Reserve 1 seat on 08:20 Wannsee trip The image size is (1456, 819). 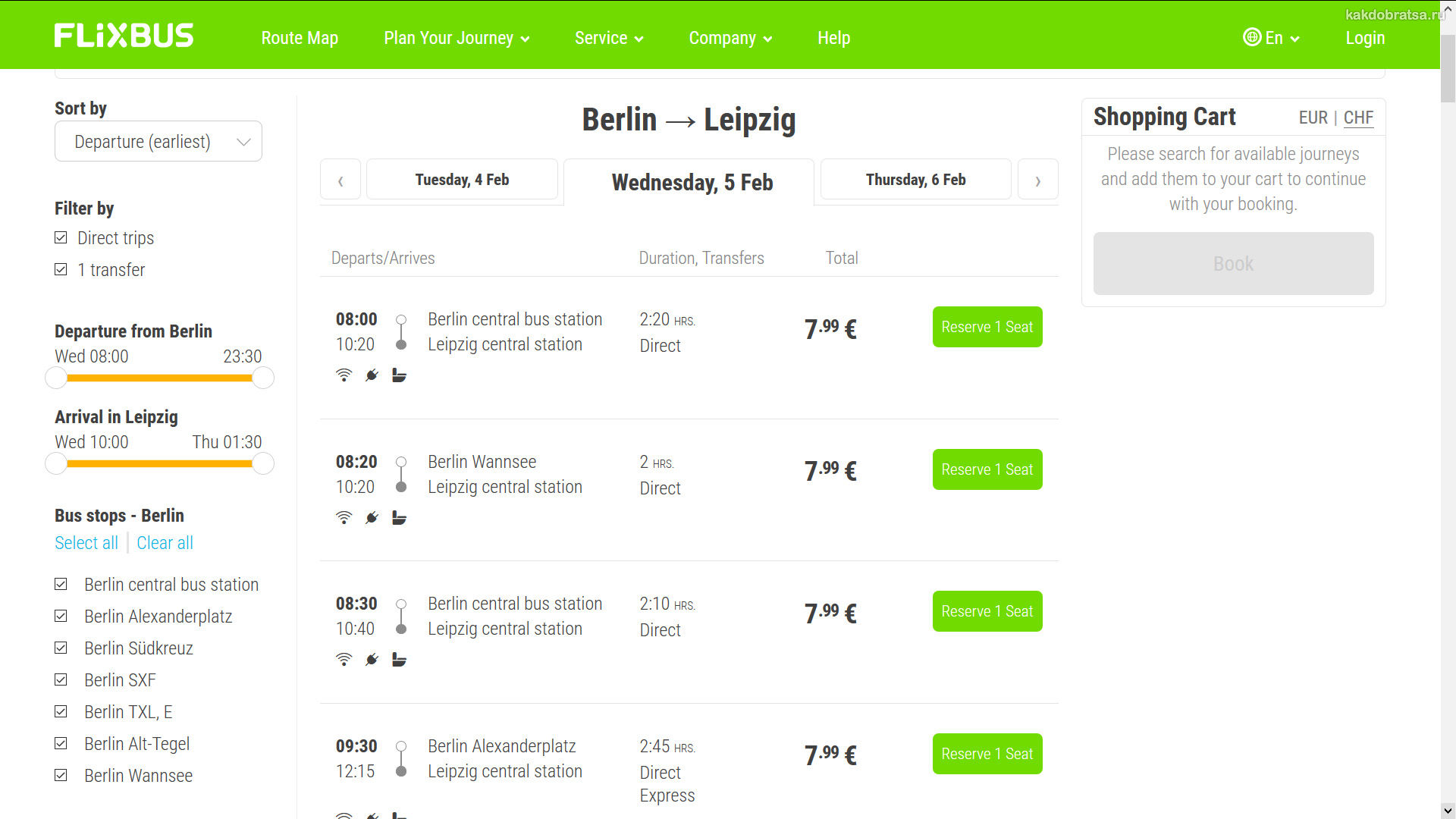(x=987, y=469)
